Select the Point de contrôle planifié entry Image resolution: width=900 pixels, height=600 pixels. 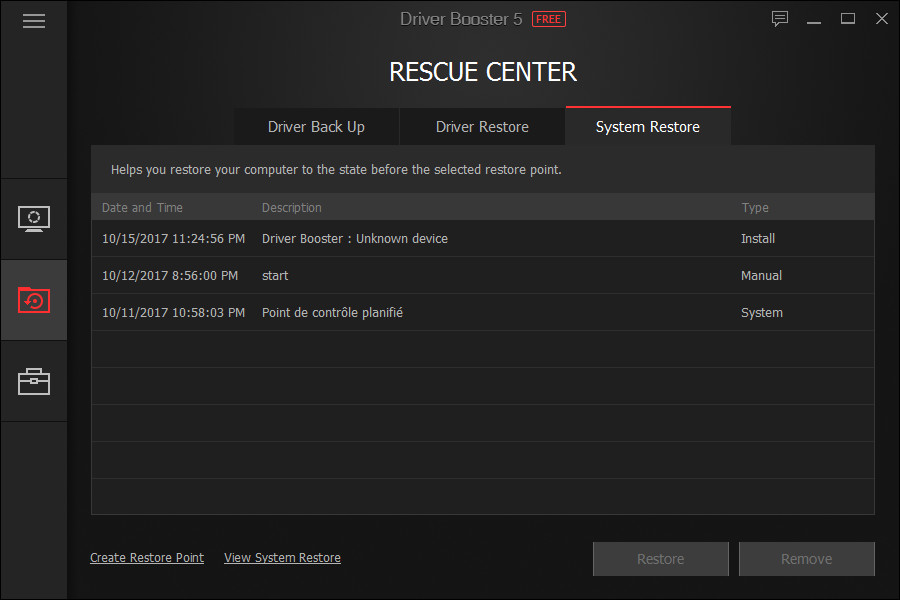click(x=400, y=312)
